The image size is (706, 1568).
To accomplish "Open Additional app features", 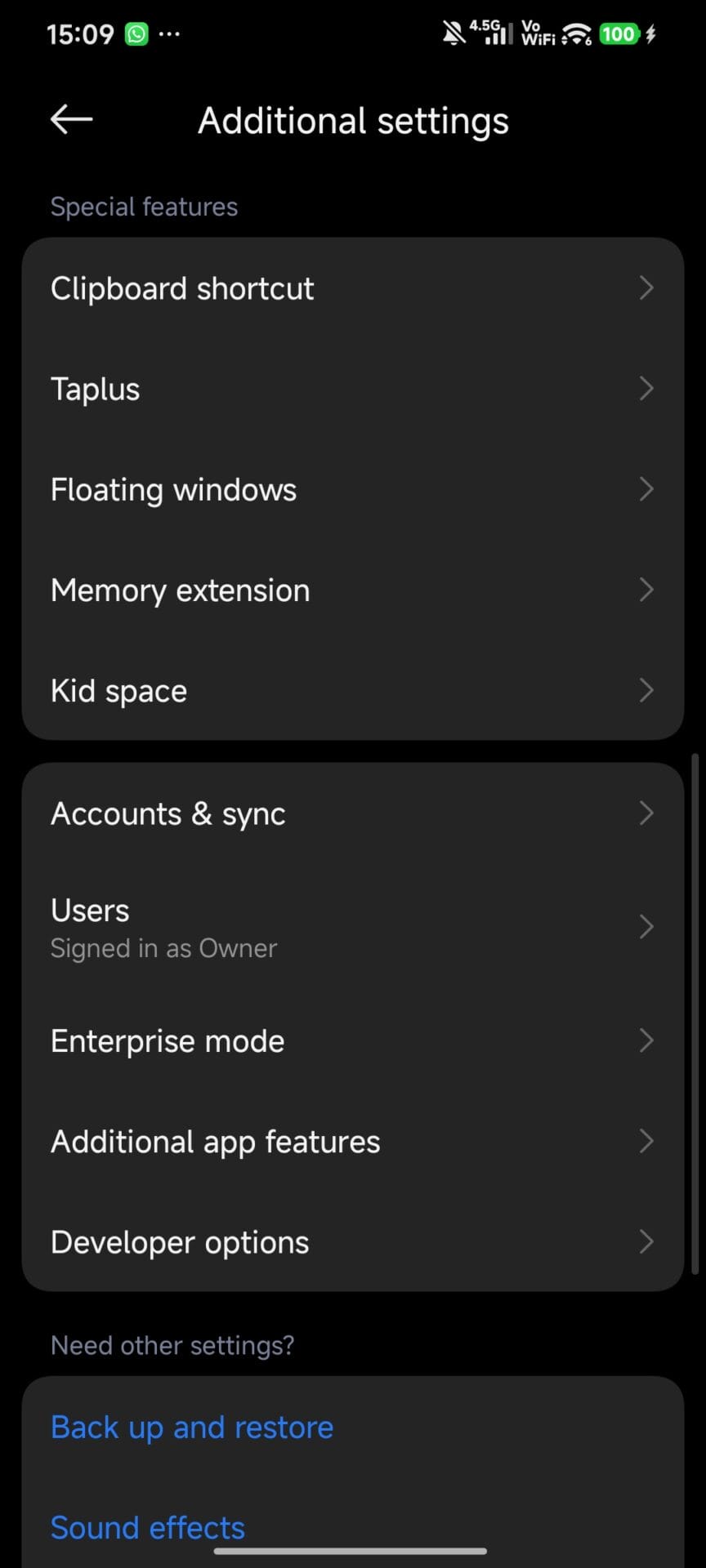I will click(x=216, y=1142).
